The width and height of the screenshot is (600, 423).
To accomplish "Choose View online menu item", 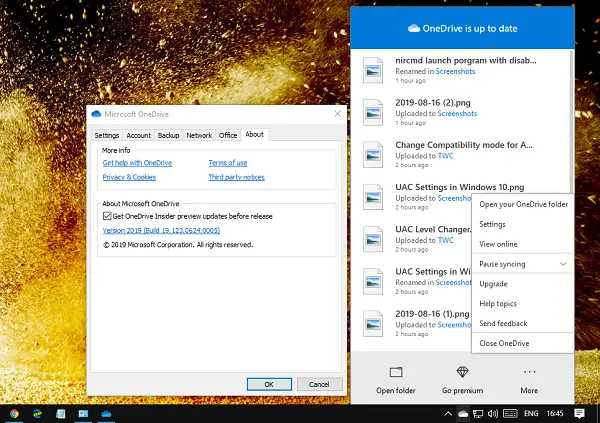I will point(523,244).
